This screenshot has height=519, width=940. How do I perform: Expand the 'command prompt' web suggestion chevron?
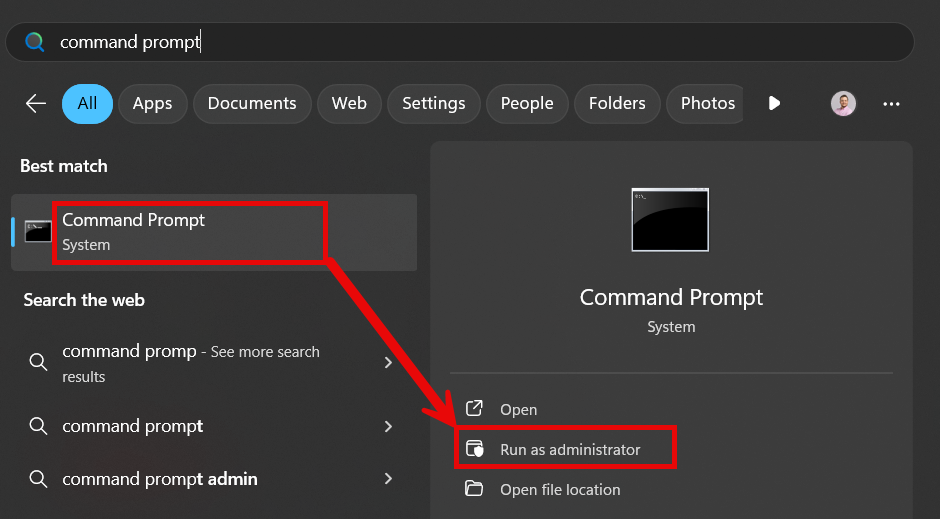coord(388,426)
